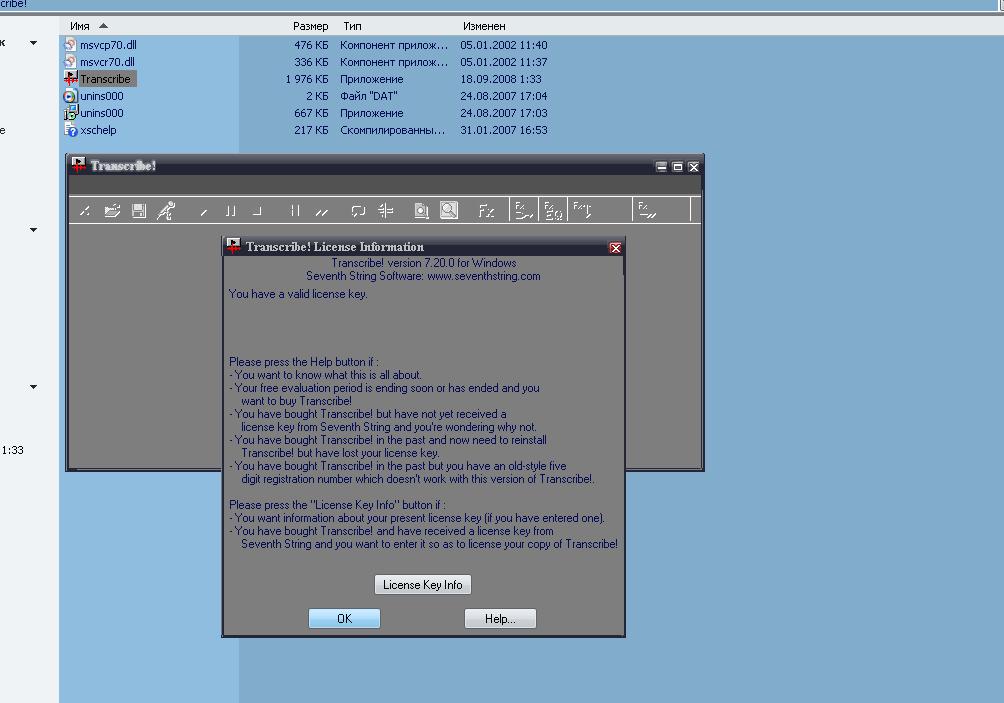Click the highlighted zoom magnifier icon

[449, 210]
